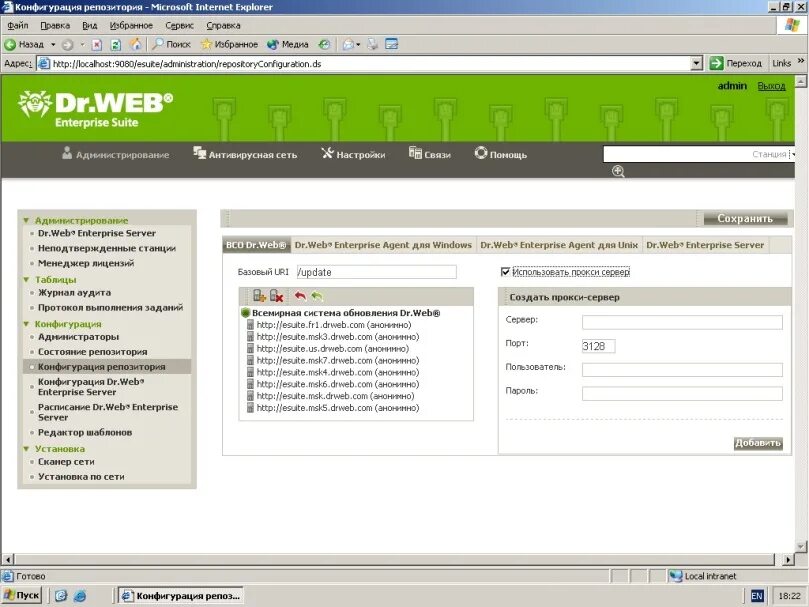This screenshot has height=607, width=809.
Task: Open Станция search type dropdown
Action: 792,154
